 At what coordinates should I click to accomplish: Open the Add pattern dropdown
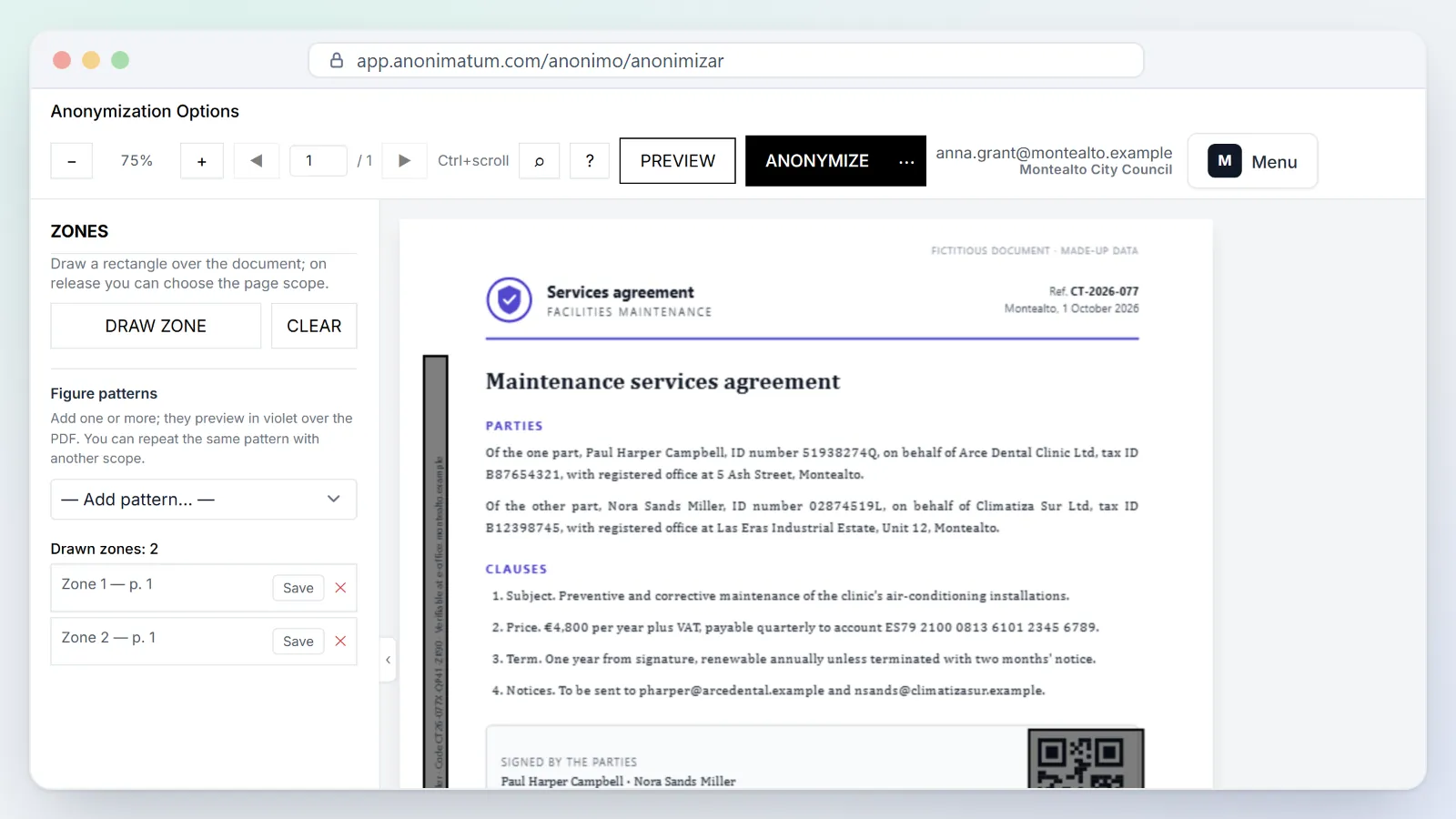[x=204, y=500]
